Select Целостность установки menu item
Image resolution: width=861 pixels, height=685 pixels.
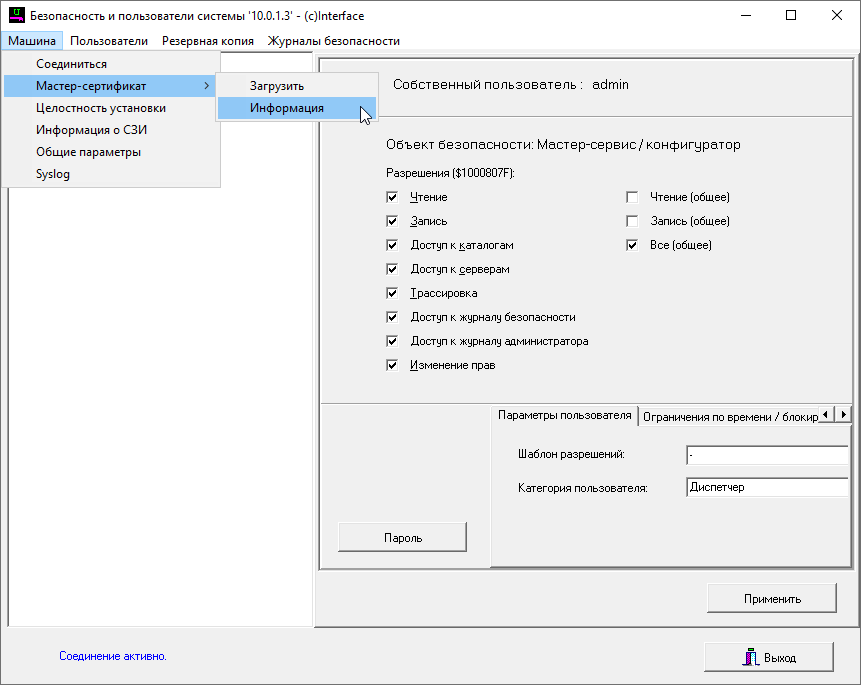[x=100, y=108]
